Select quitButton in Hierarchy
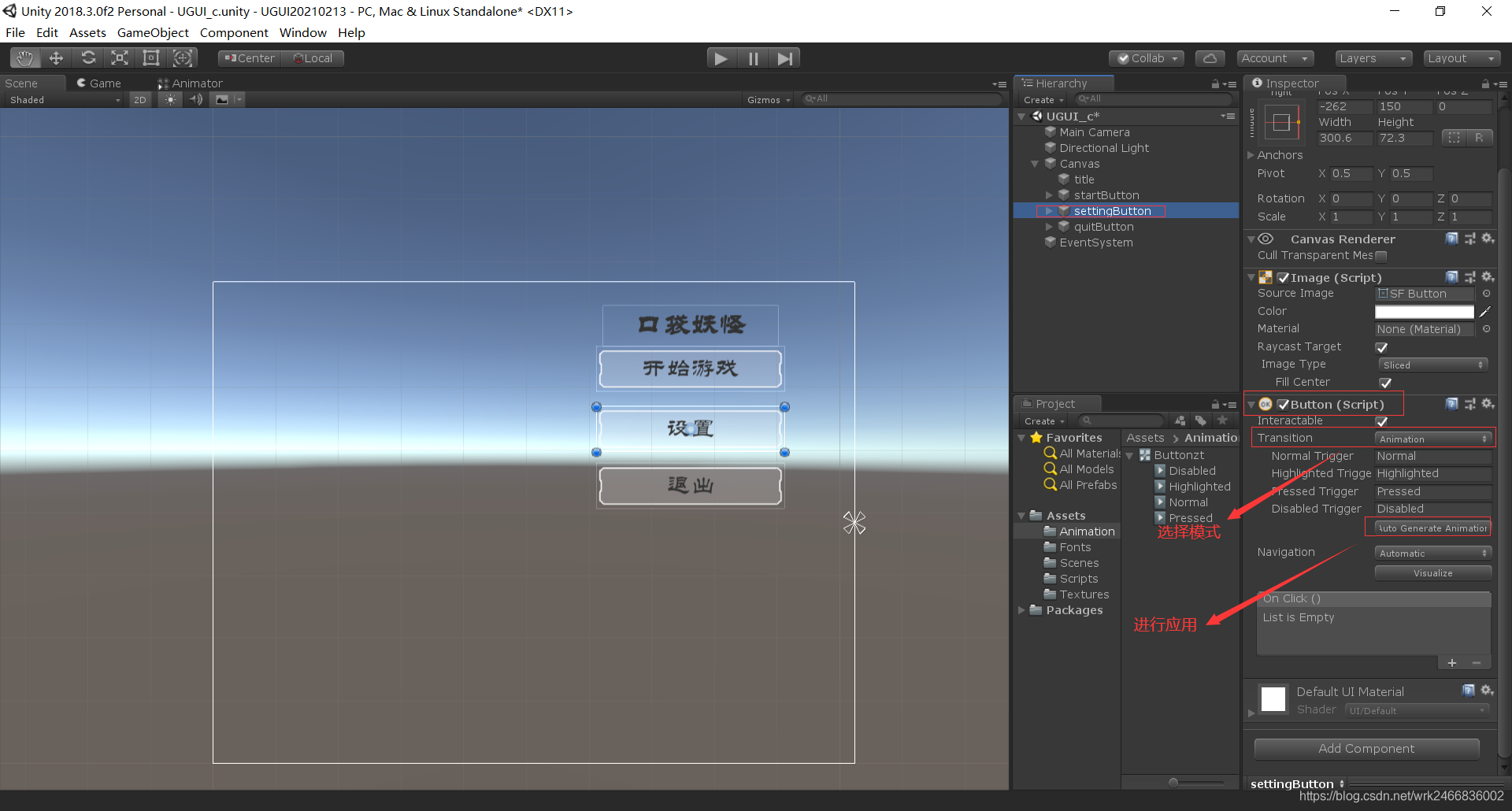Screen dimensions: 1512x811 click(1103, 227)
